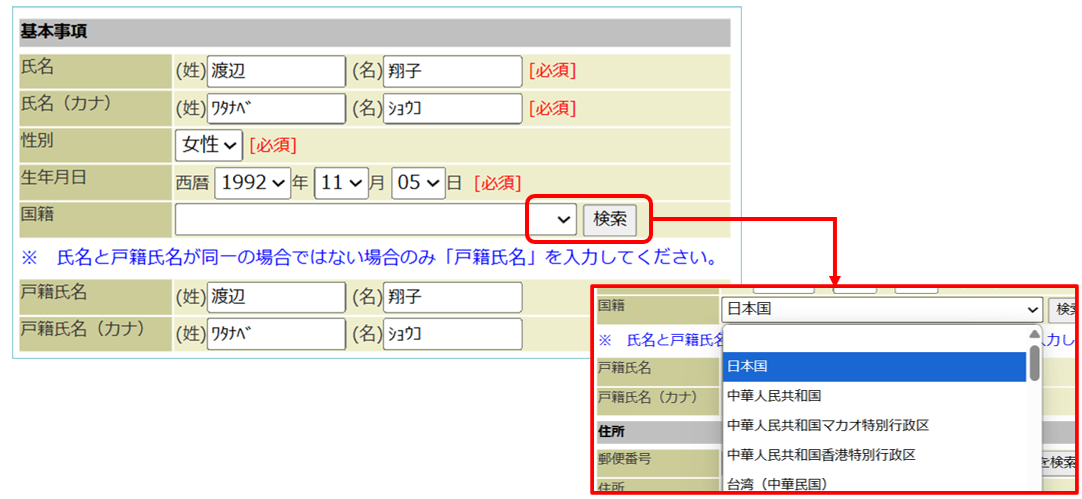This screenshot has height=499, width=1082.
Task: Choose 中華人民共和国マカオ特別行政区 option
Action: point(873,426)
